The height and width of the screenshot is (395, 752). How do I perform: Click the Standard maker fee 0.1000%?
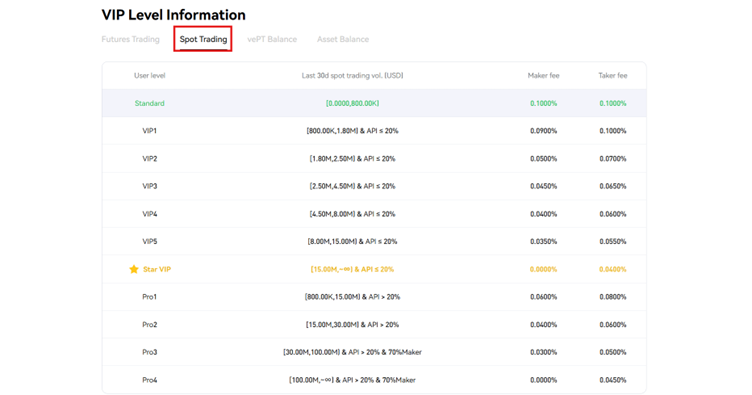click(543, 103)
